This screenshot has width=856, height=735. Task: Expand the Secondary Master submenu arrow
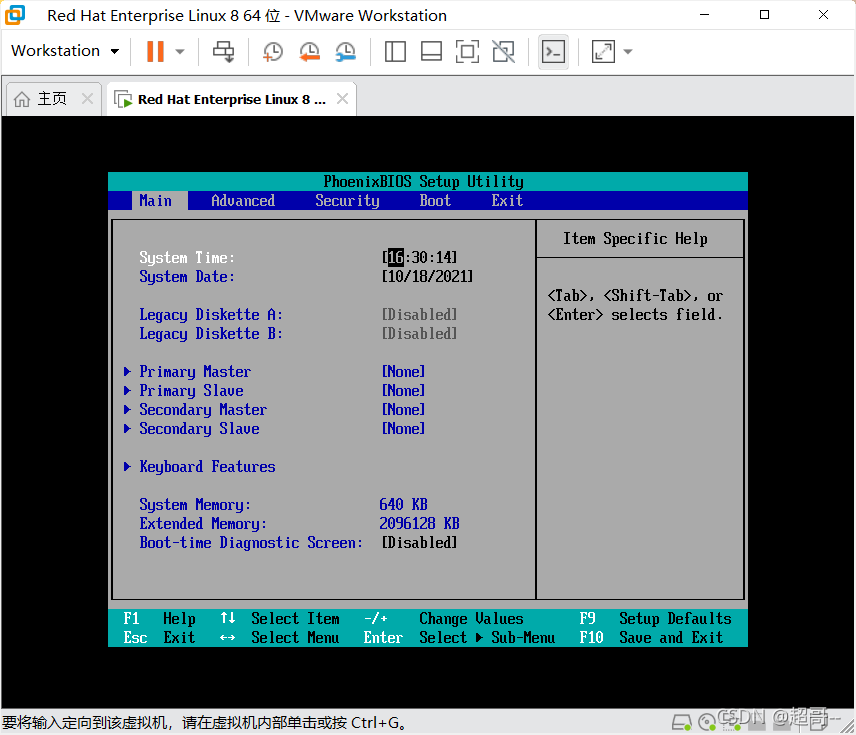(127, 410)
